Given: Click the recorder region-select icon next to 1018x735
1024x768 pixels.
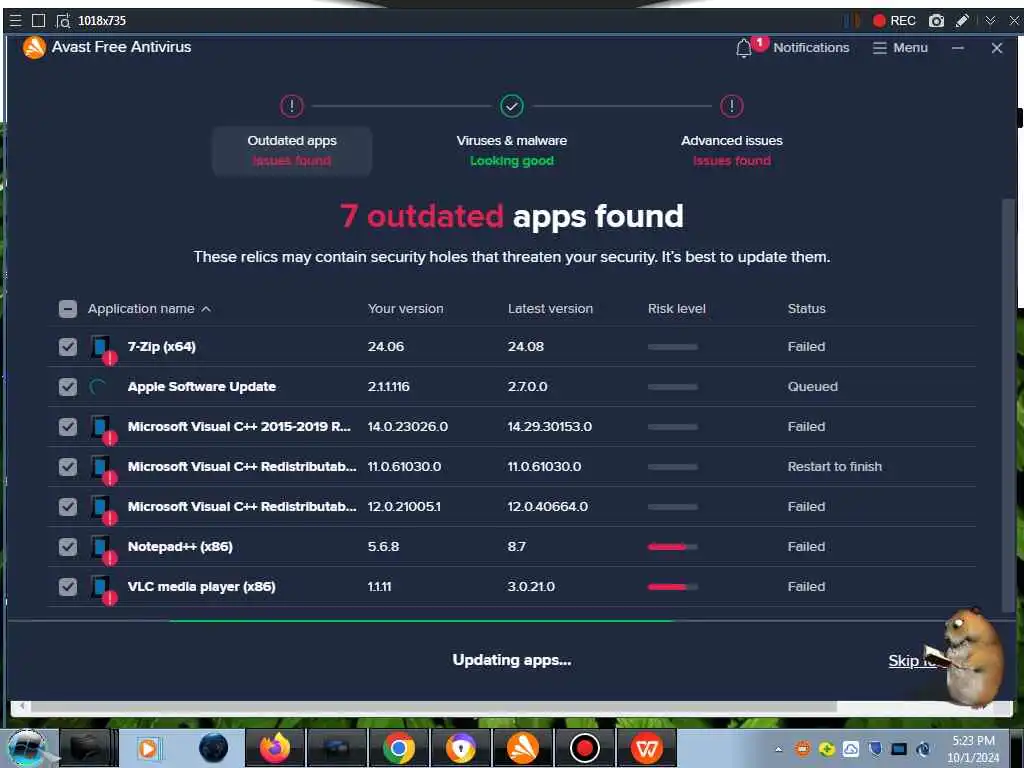Looking at the screenshot, I should tap(63, 21).
